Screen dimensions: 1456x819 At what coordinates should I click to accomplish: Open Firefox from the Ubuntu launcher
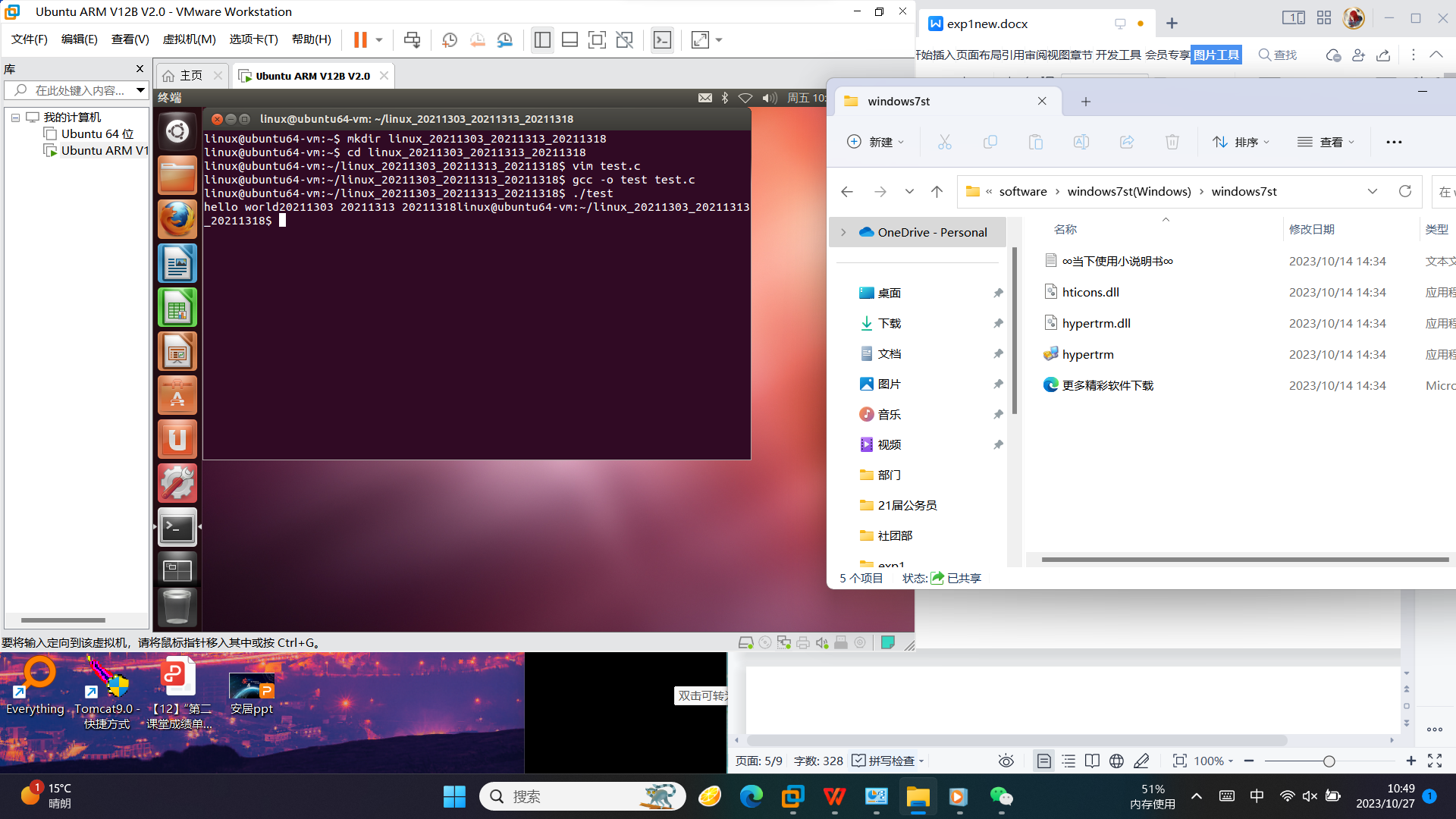[x=177, y=219]
